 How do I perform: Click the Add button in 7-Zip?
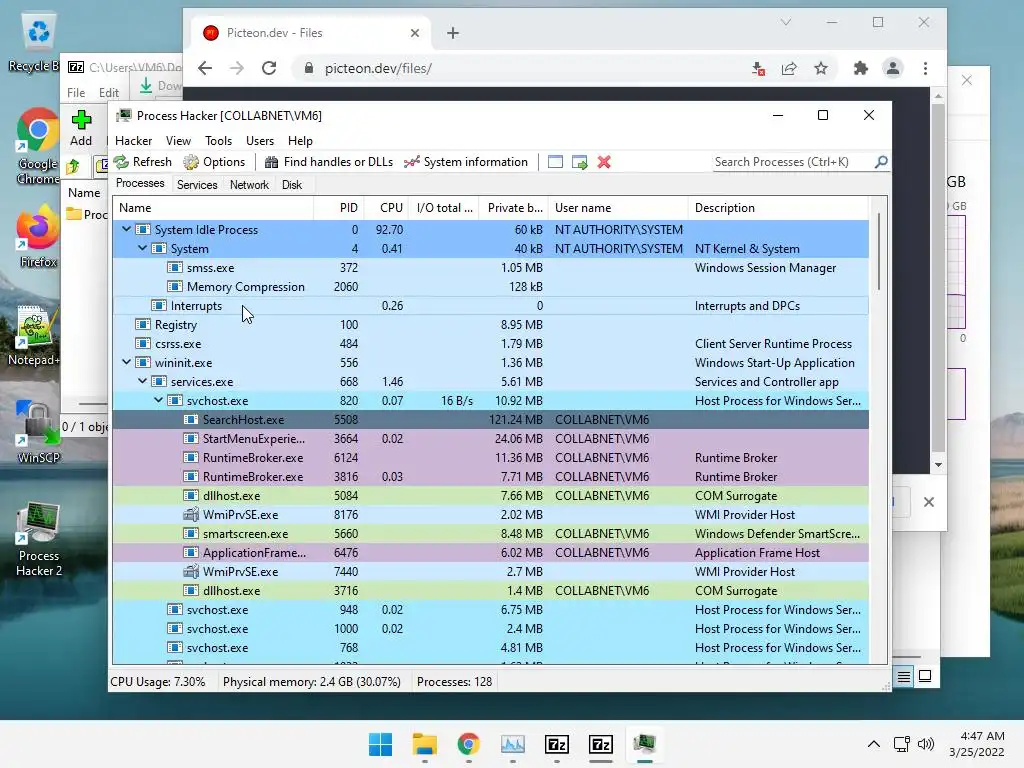(81, 128)
